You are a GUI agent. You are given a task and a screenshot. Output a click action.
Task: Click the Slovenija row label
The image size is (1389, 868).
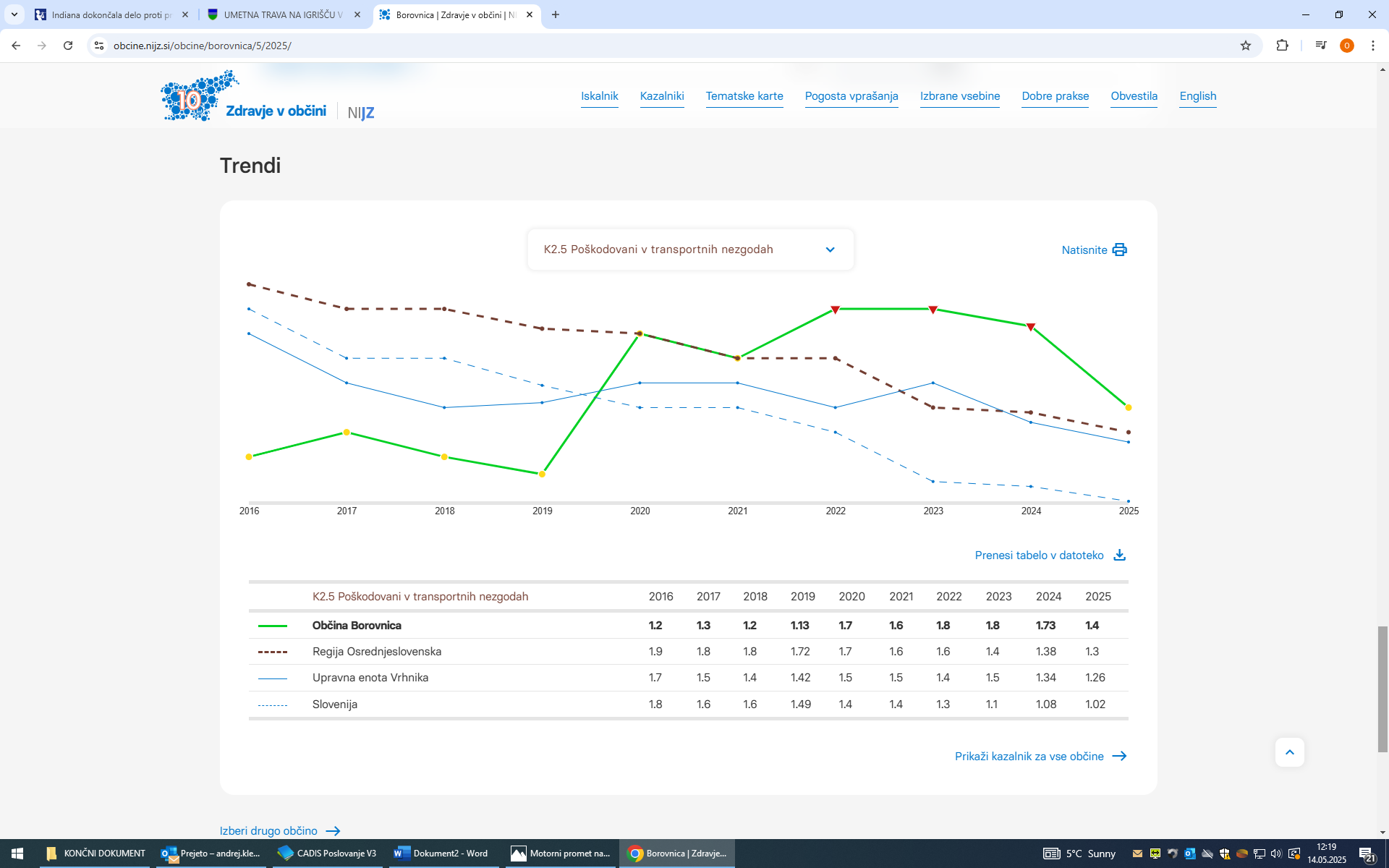(x=335, y=704)
